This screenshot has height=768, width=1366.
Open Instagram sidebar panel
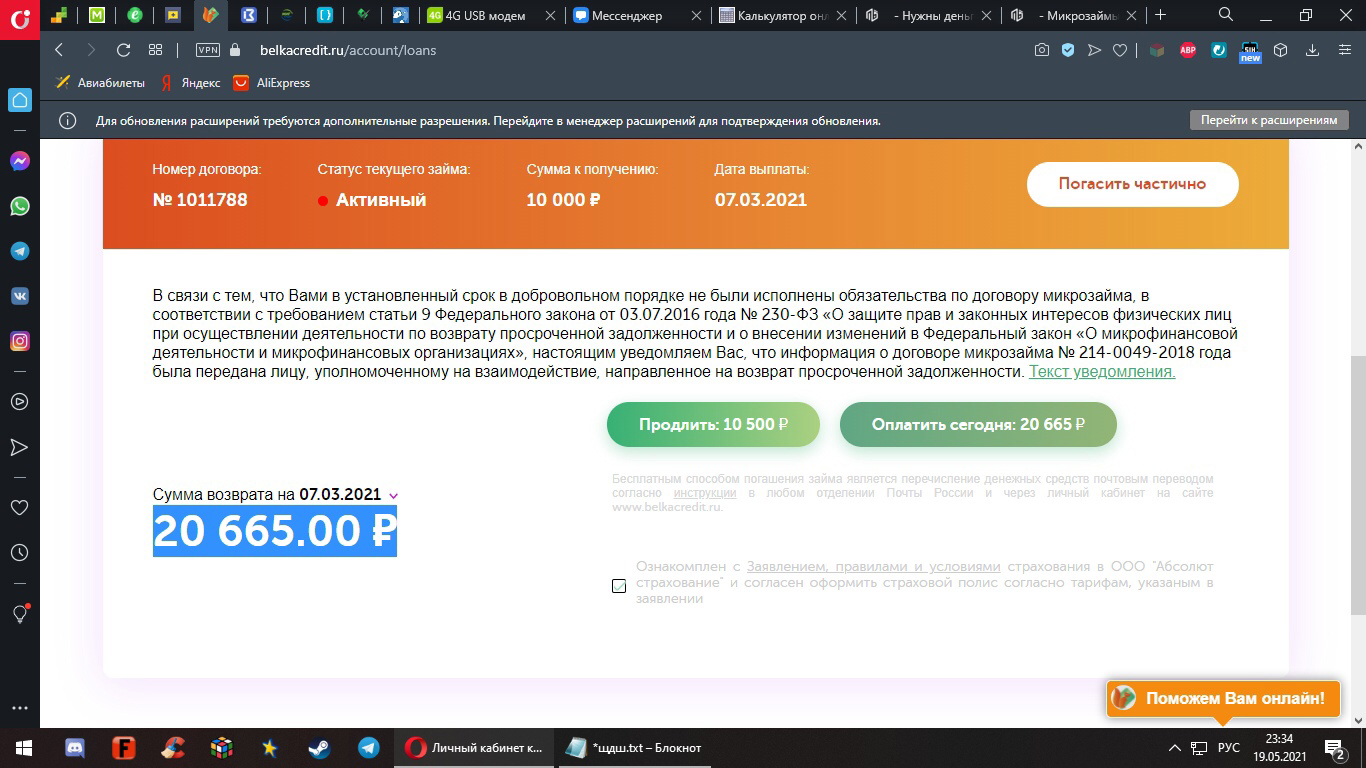pyautogui.click(x=19, y=341)
